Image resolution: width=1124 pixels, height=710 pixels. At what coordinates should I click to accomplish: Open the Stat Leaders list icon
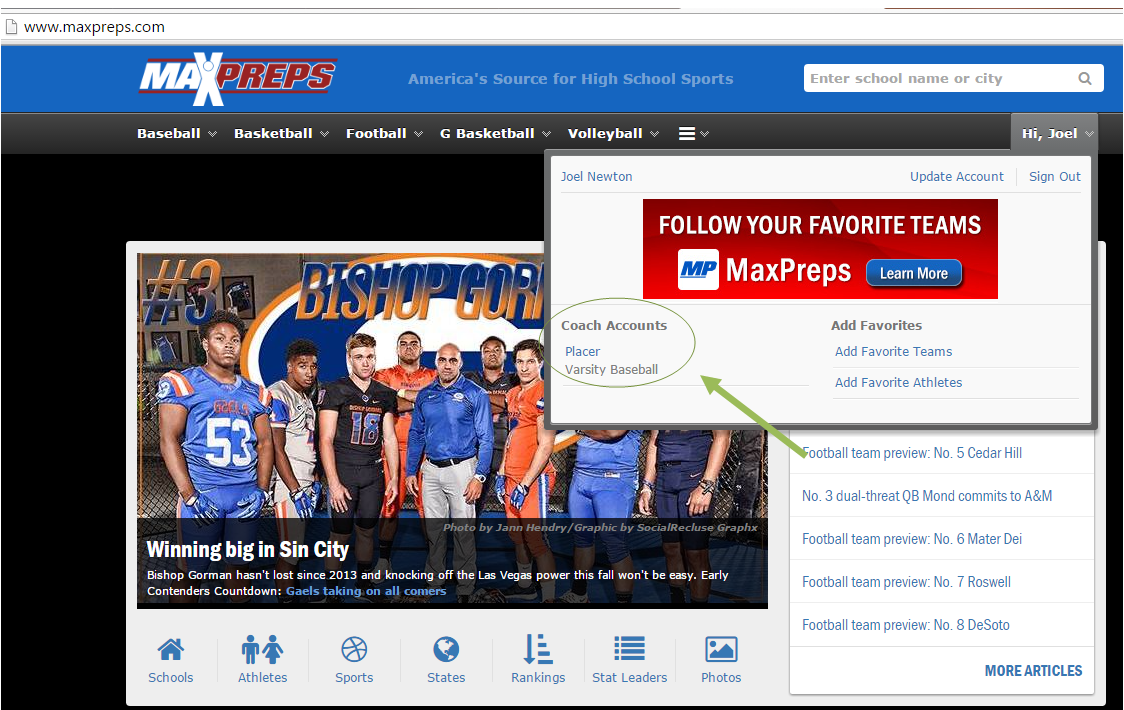coord(629,650)
